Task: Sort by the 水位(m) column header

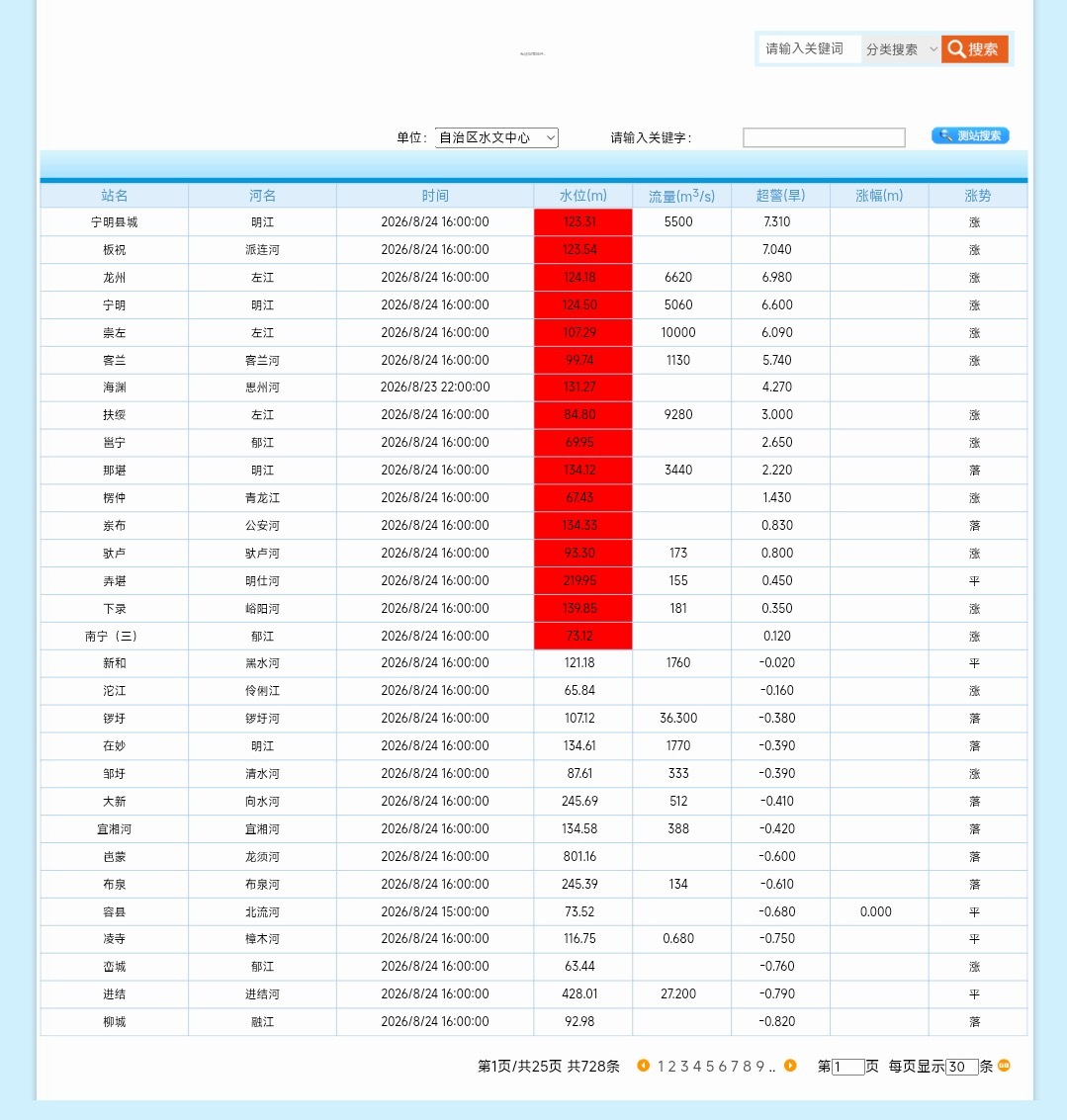Action: coord(583,195)
